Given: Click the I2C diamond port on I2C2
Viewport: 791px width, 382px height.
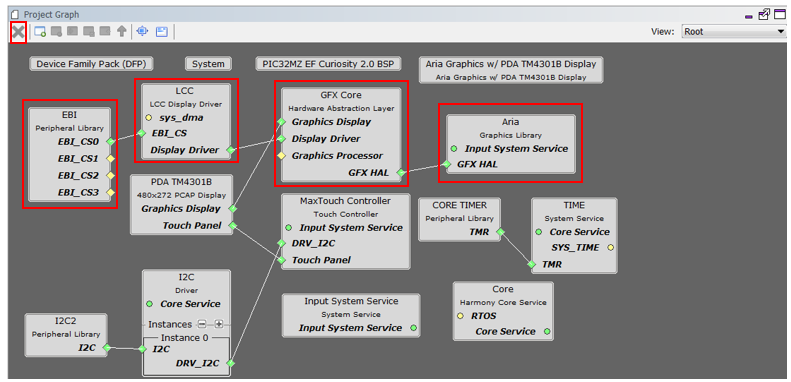Looking at the screenshot, I should click(x=106, y=348).
